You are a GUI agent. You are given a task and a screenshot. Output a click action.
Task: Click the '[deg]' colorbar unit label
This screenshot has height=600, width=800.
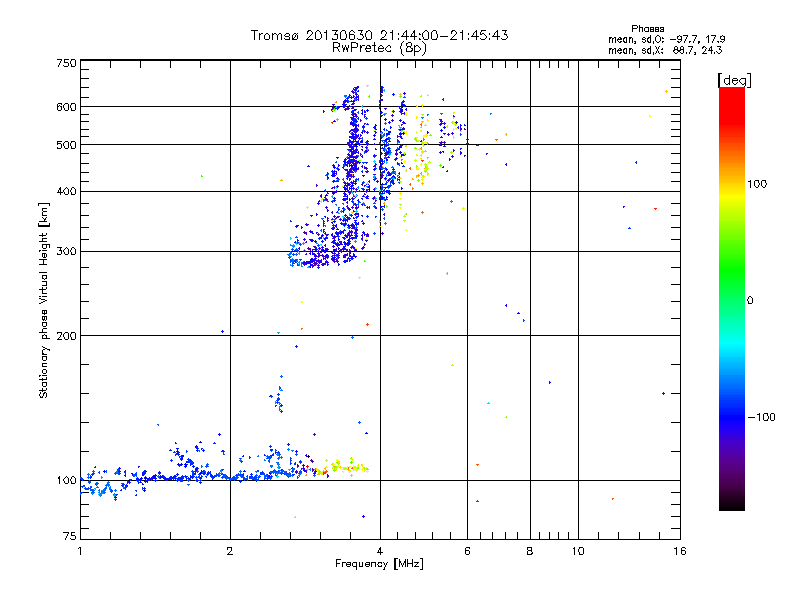[x=734, y=80]
